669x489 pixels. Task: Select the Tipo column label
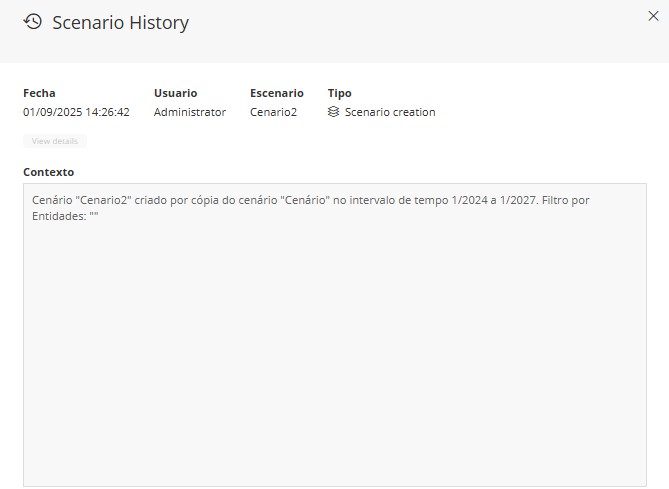[x=340, y=93]
